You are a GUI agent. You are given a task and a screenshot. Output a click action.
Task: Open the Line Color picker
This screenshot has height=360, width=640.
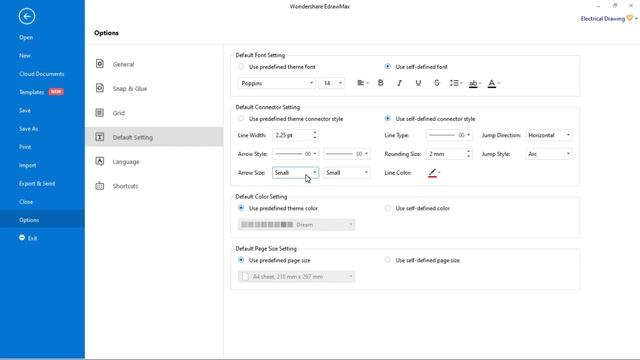click(x=434, y=173)
